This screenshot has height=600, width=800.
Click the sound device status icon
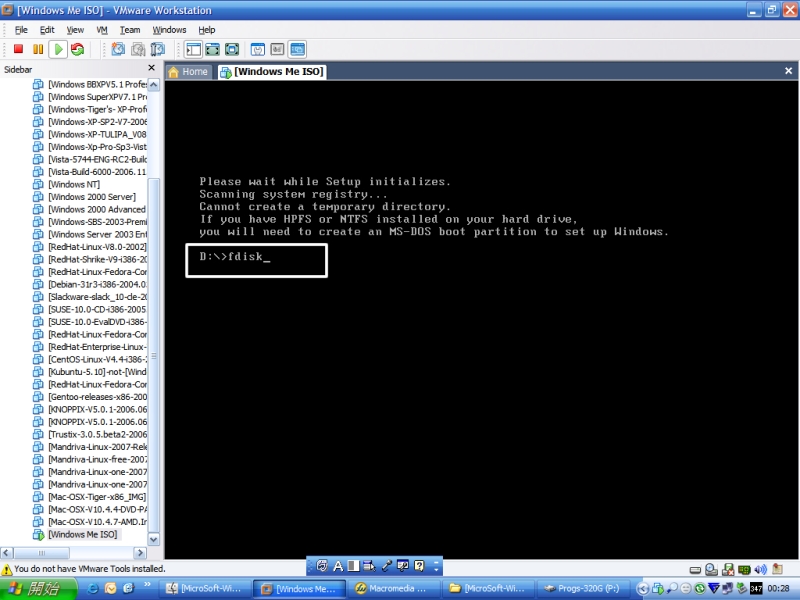click(x=760, y=569)
